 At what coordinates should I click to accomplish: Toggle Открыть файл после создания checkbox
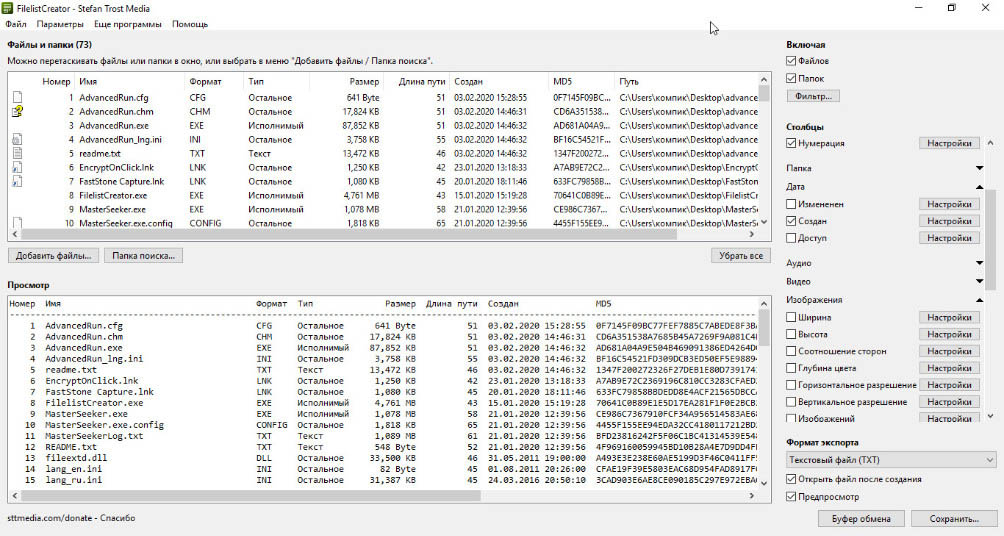[x=791, y=479]
